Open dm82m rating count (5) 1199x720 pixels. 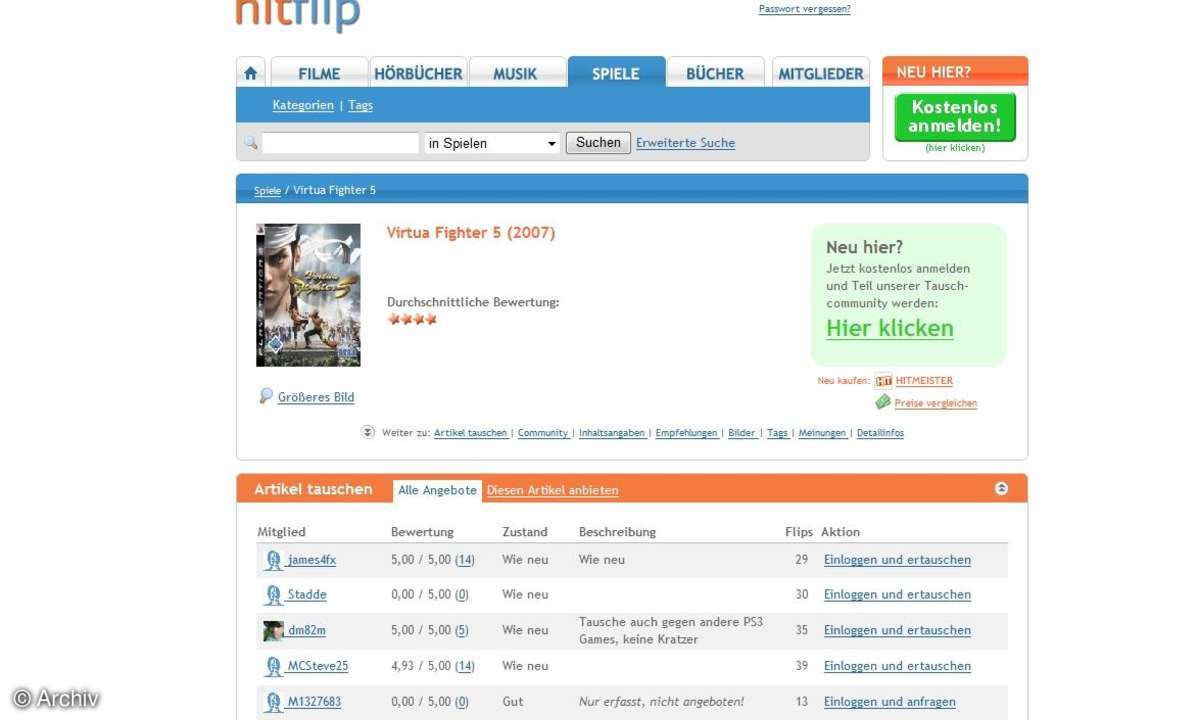[462, 631]
